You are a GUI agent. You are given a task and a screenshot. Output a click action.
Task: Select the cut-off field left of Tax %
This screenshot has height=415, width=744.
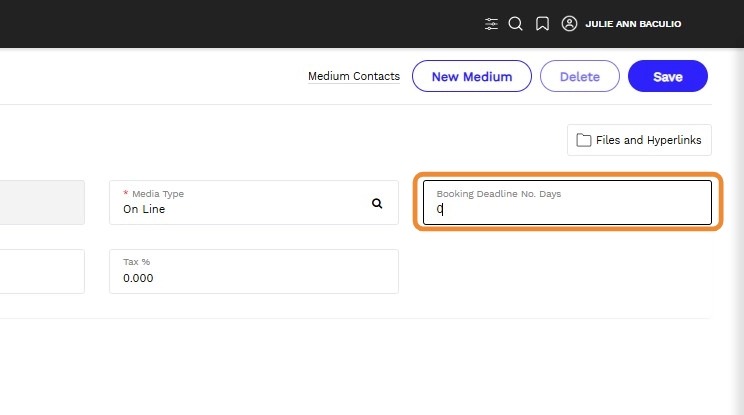[42, 271]
